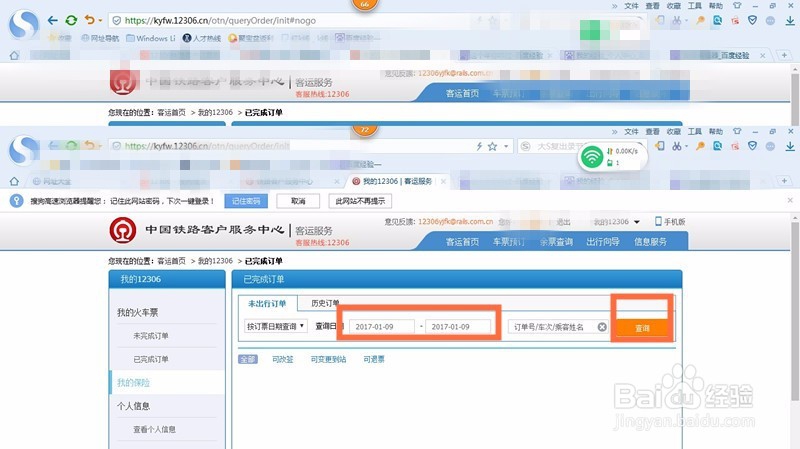The width and height of the screenshot is (800, 449).
Task: Open the undo history arrow beside the upper window's undo icon
Action: (100, 20)
